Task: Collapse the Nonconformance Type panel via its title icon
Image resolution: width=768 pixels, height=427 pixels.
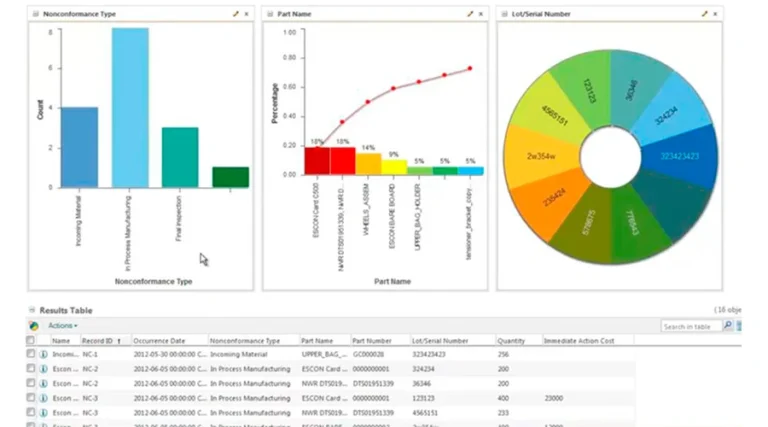Action: click(x=35, y=14)
